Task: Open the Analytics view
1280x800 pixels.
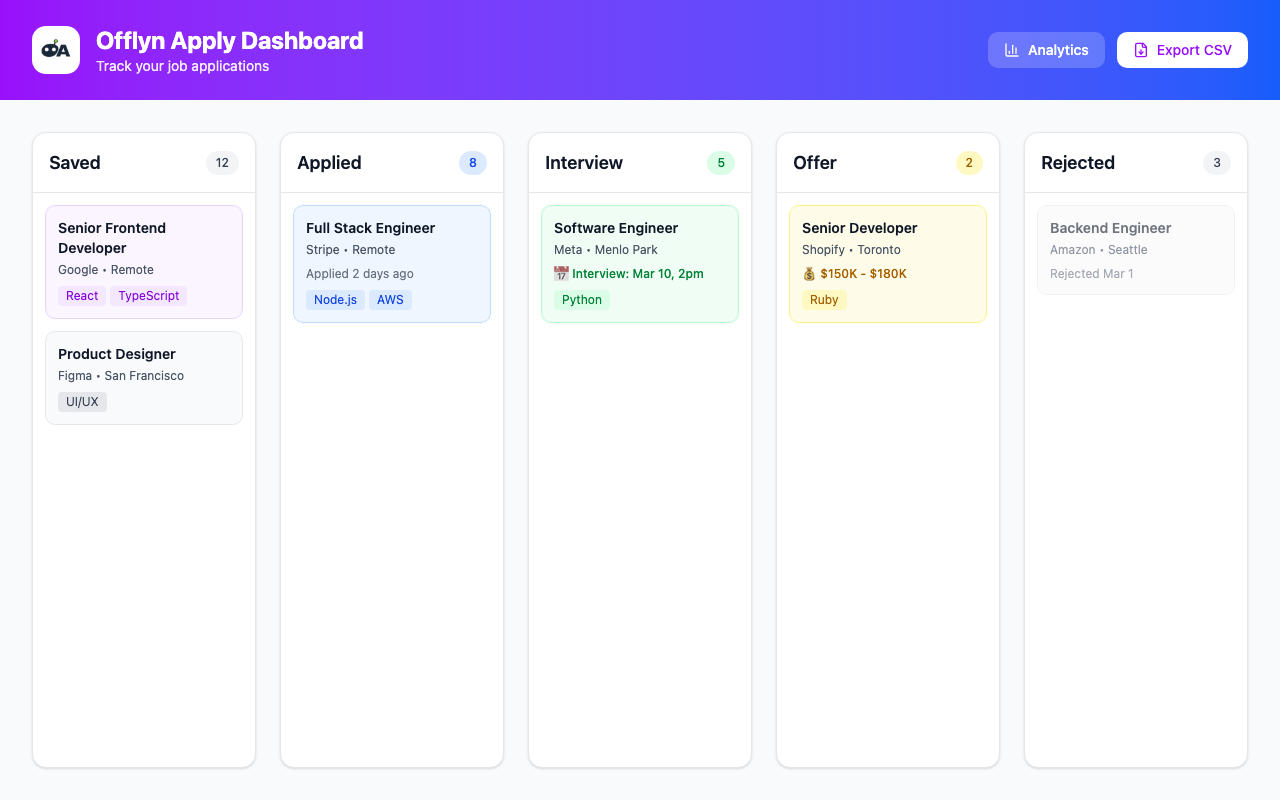Action: [x=1046, y=50]
